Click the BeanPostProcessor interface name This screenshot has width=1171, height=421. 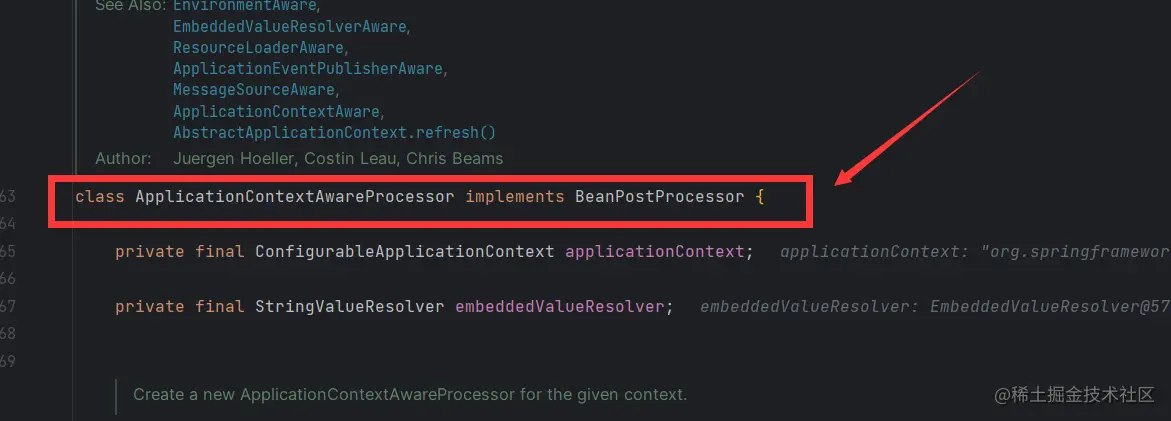[659, 197]
